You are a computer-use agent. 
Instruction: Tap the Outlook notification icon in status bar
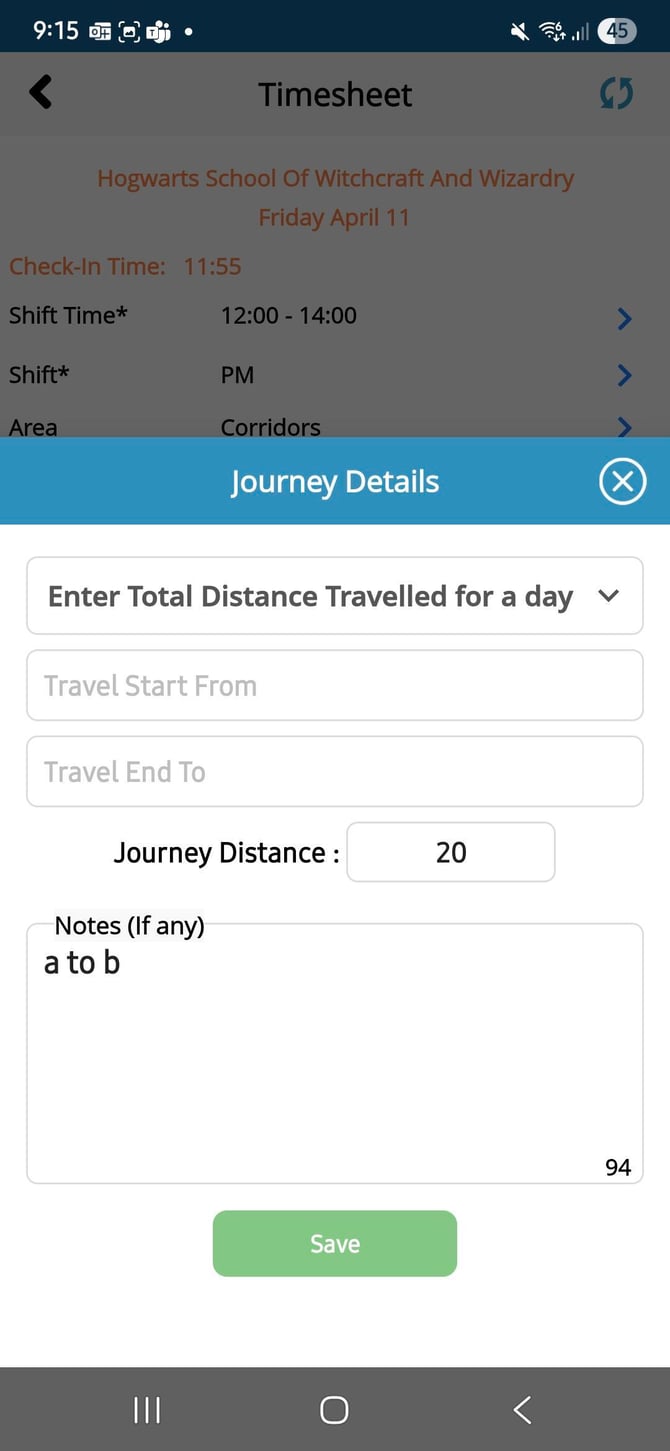[100, 31]
